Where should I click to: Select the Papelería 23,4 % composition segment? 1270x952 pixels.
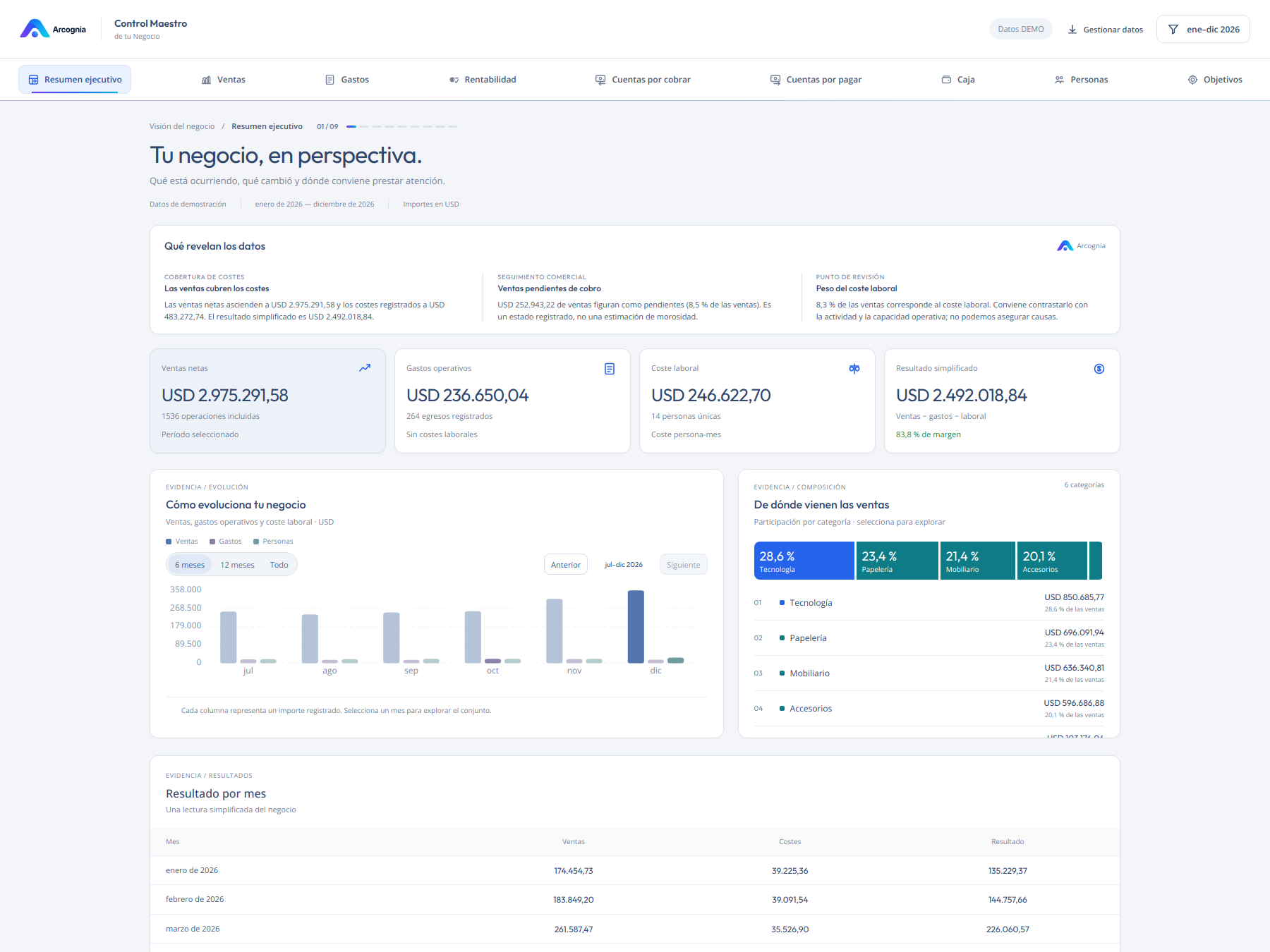pos(897,561)
